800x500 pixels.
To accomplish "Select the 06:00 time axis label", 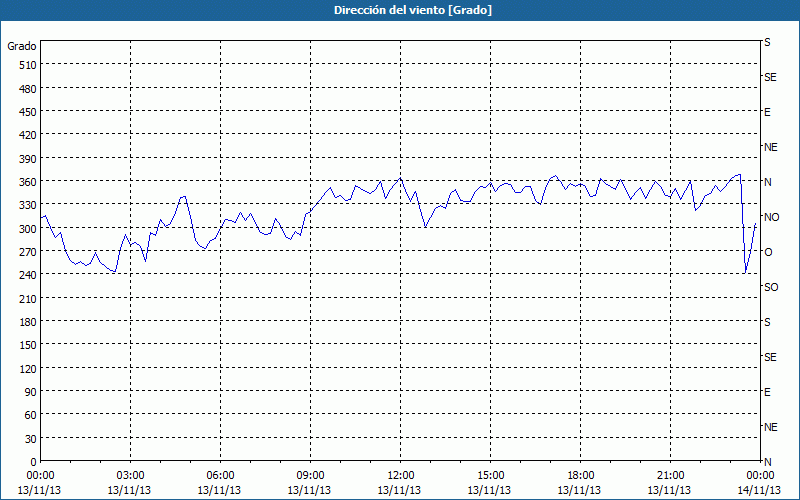I will click(x=220, y=476).
